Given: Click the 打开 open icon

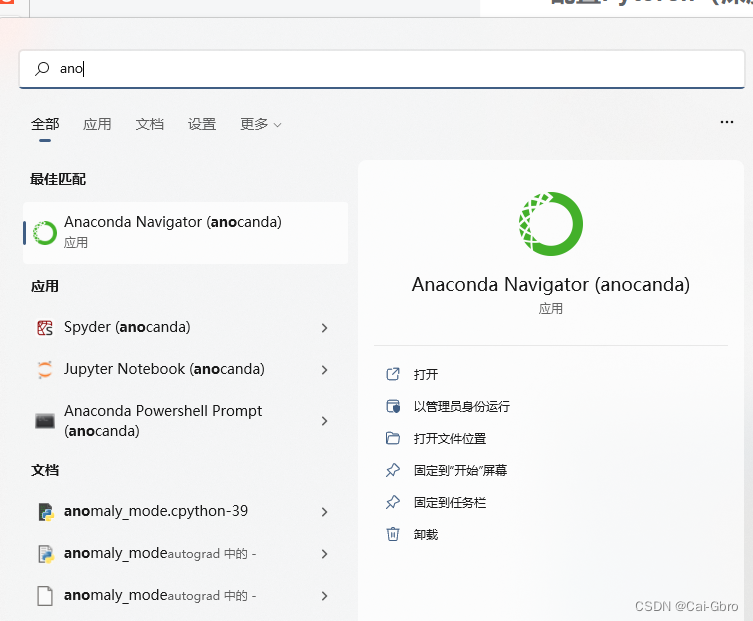Looking at the screenshot, I should (393, 374).
